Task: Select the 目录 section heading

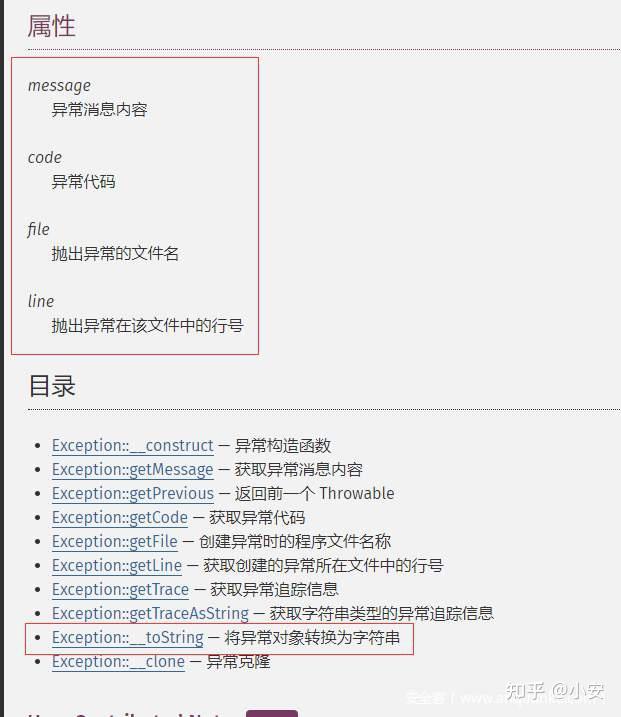Action: coord(51,386)
